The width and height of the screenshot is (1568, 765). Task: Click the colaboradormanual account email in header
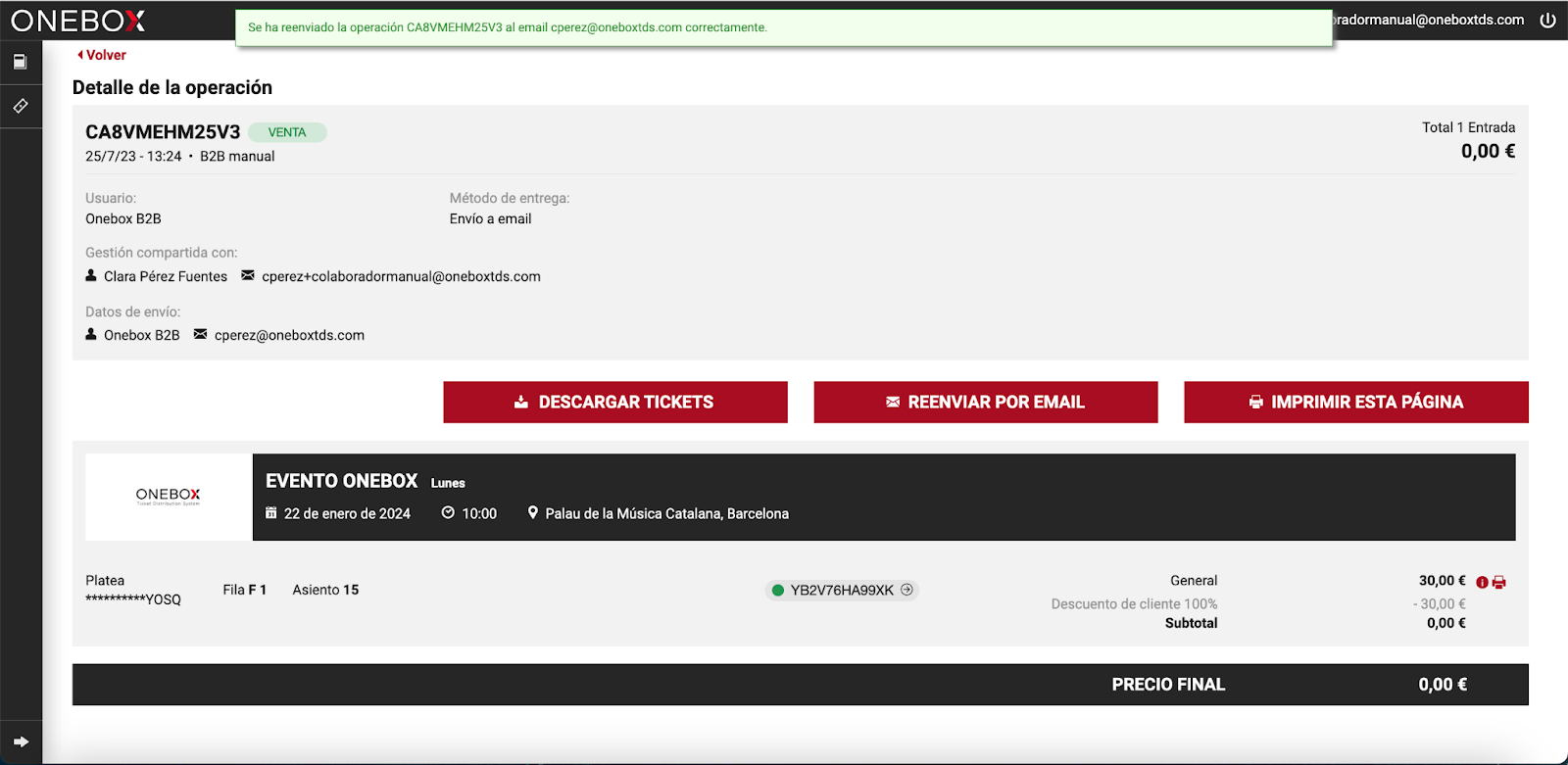coord(1429,20)
